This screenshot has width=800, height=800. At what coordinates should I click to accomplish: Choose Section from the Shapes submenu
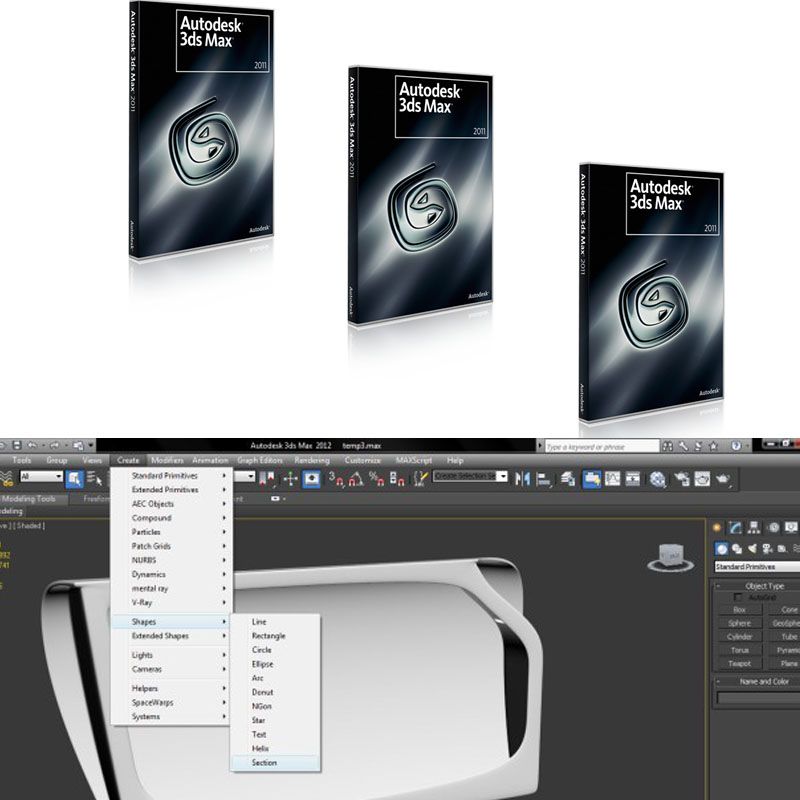tap(276, 763)
